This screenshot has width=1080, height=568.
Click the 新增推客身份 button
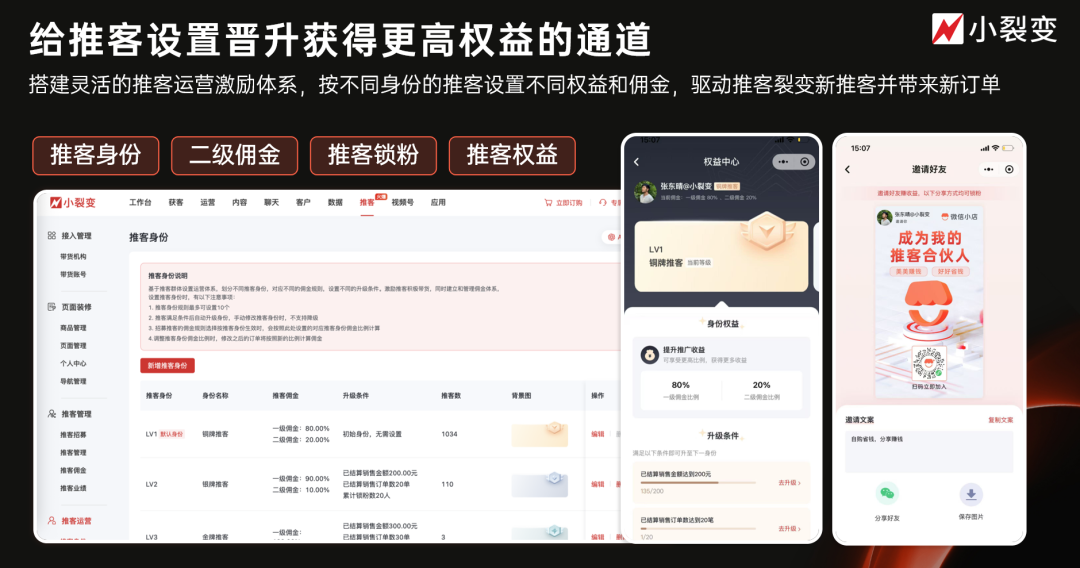coord(167,366)
